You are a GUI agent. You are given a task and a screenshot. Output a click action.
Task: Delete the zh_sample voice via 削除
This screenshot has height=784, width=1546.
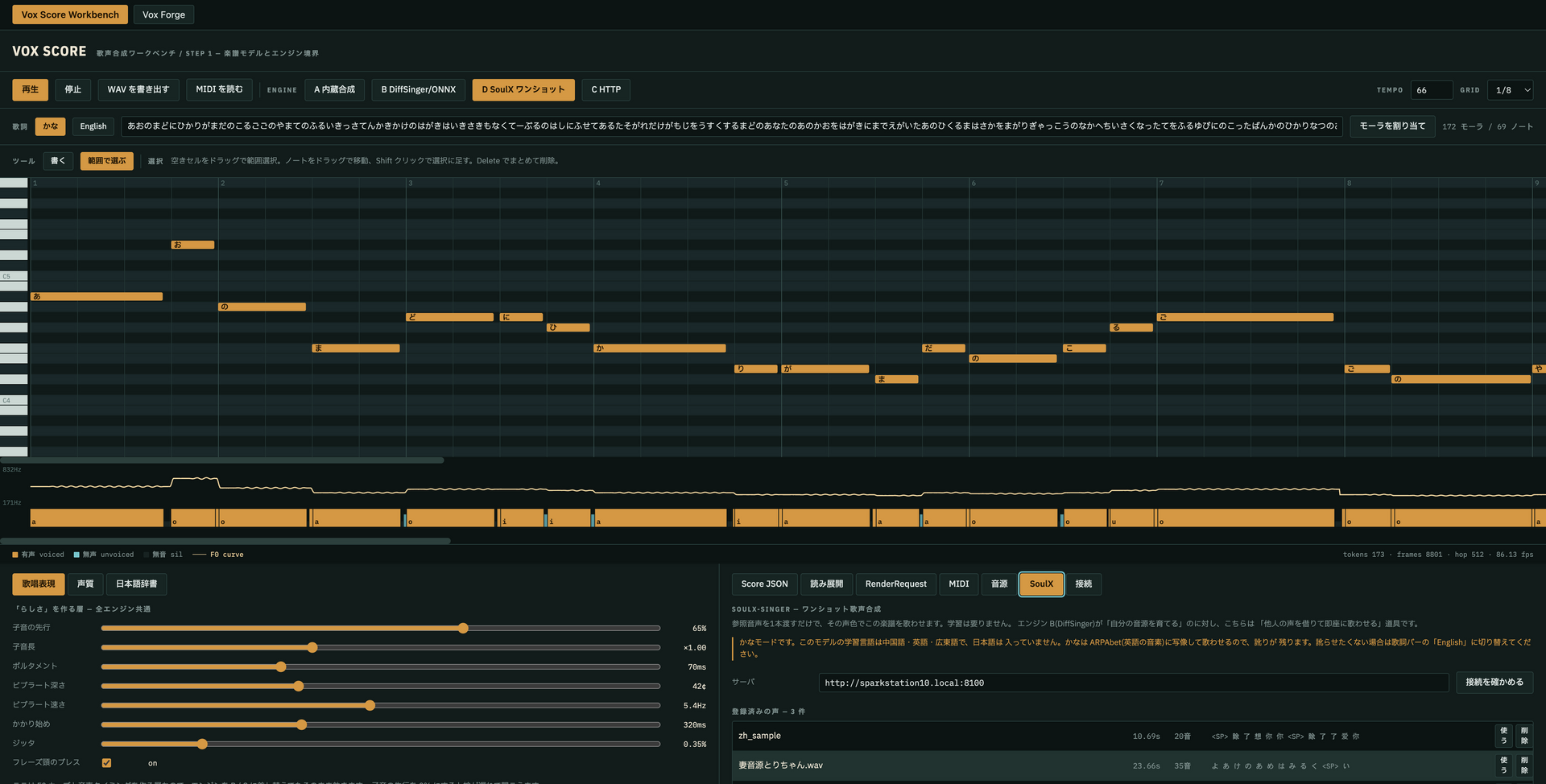[x=1524, y=736]
